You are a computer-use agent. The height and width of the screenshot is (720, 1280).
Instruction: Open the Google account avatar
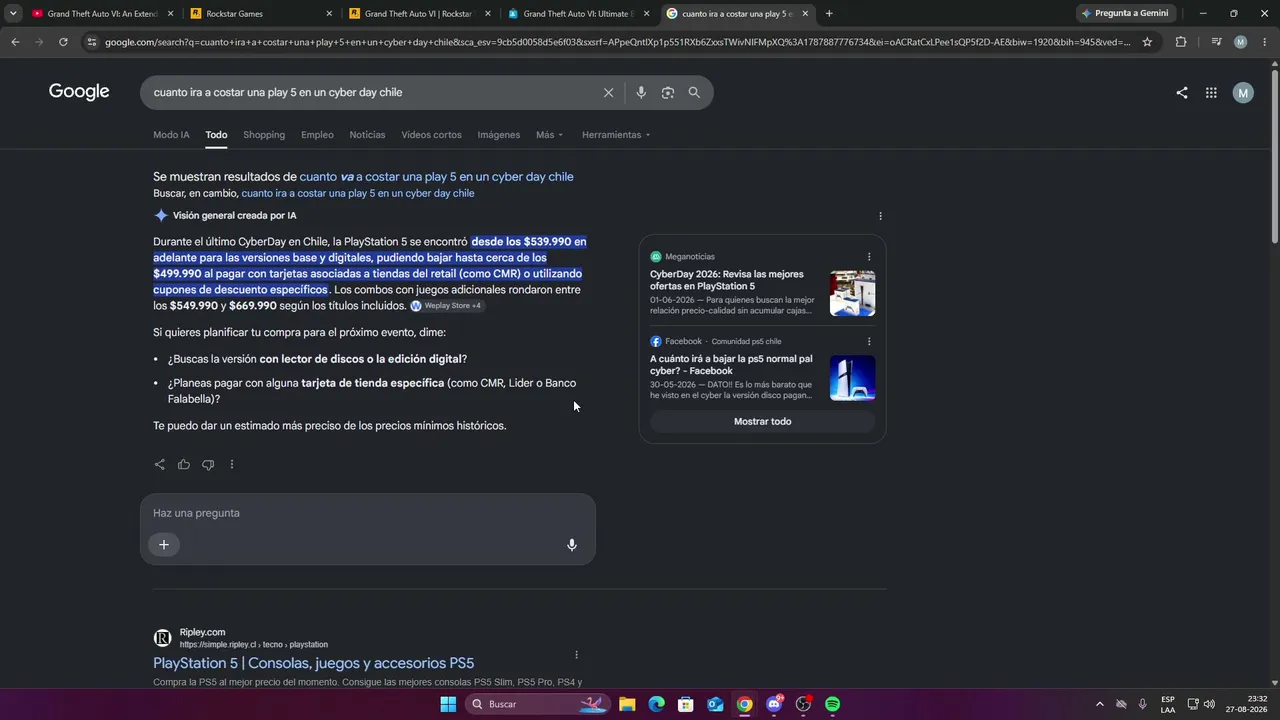(1243, 93)
